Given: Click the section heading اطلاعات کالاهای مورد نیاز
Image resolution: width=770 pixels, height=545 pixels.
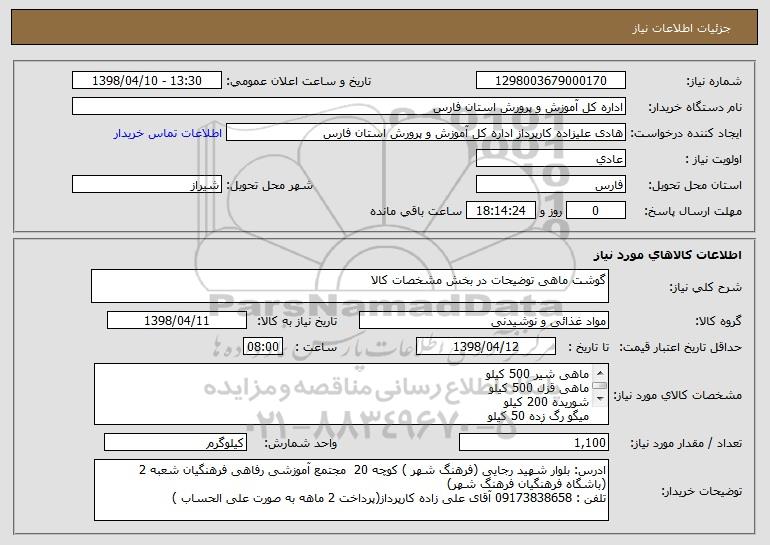Looking at the screenshot, I should click(668, 255).
